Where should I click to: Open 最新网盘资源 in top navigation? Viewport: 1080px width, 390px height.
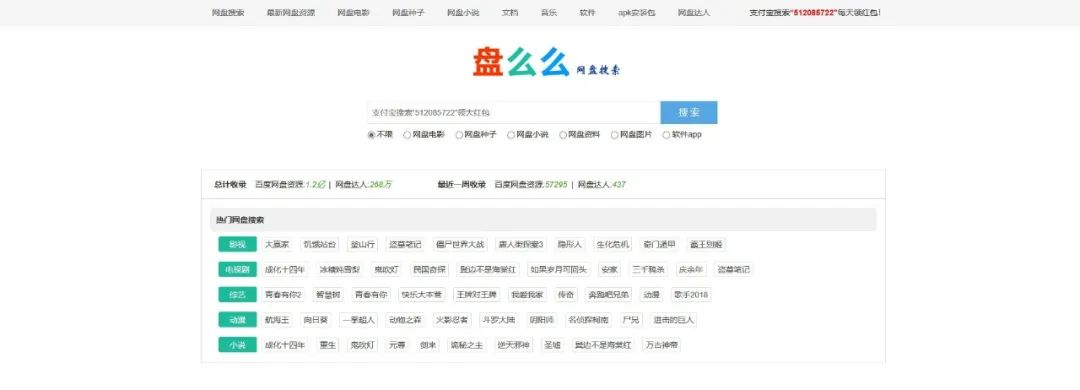click(x=291, y=12)
